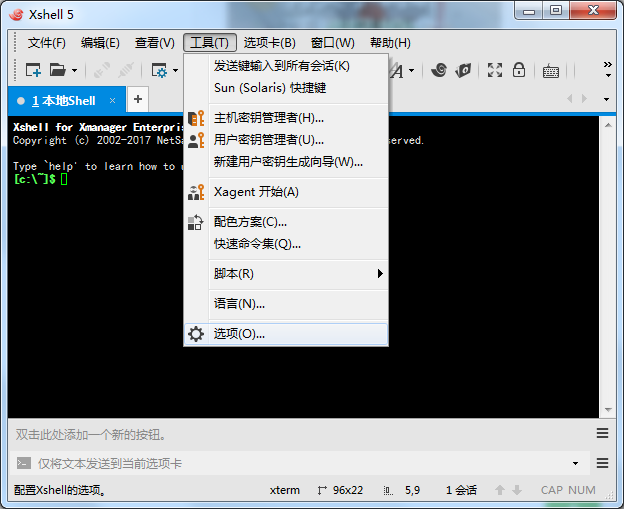Select 发送键输入到所有会话(K) menu entry
Viewport: 624px width, 509px height.
[x=286, y=66]
